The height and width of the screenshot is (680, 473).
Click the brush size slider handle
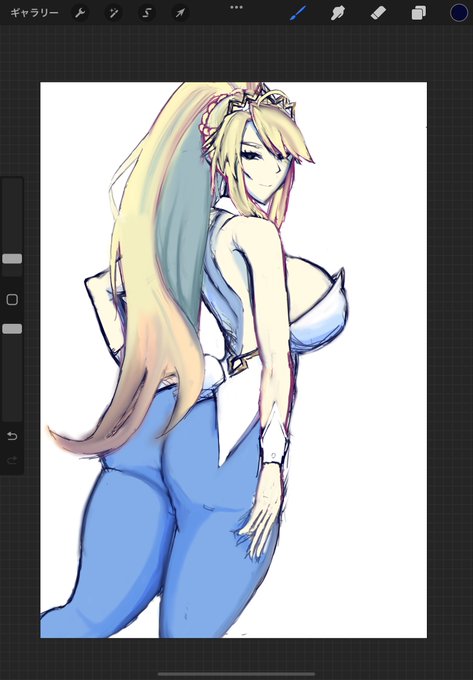click(12, 259)
